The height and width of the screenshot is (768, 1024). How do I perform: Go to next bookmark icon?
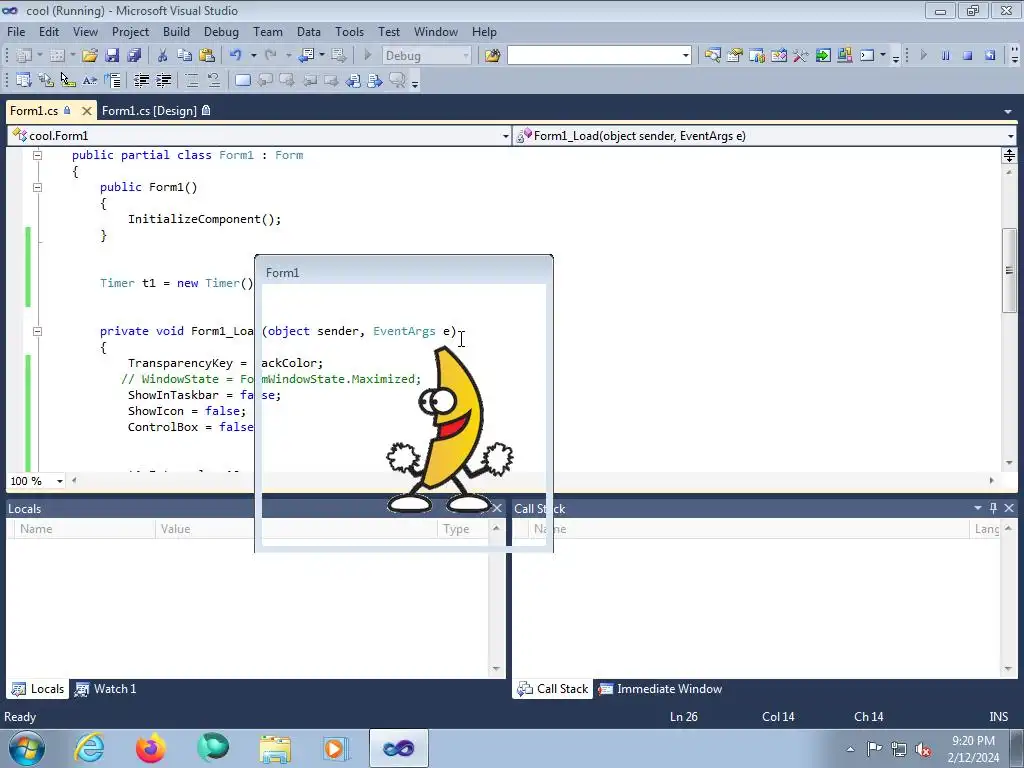287,80
